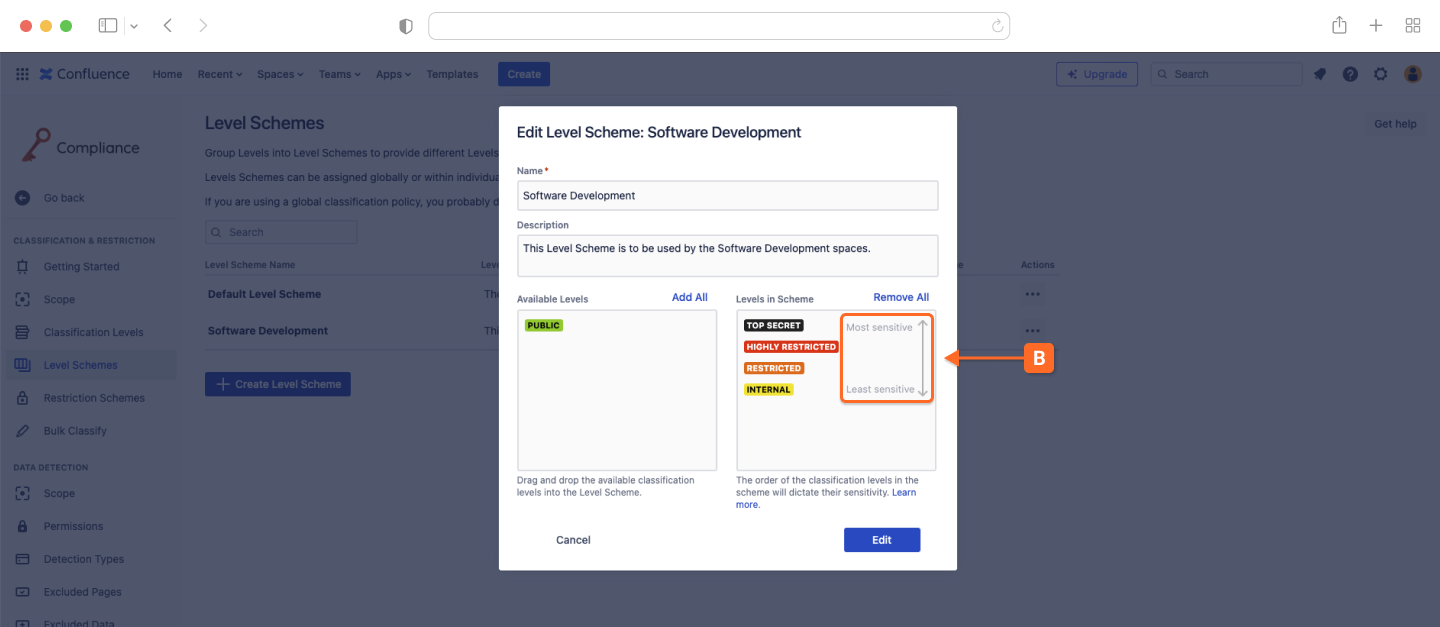Click the Name input field
Screen dimensions: 1440x627
point(727,195)
